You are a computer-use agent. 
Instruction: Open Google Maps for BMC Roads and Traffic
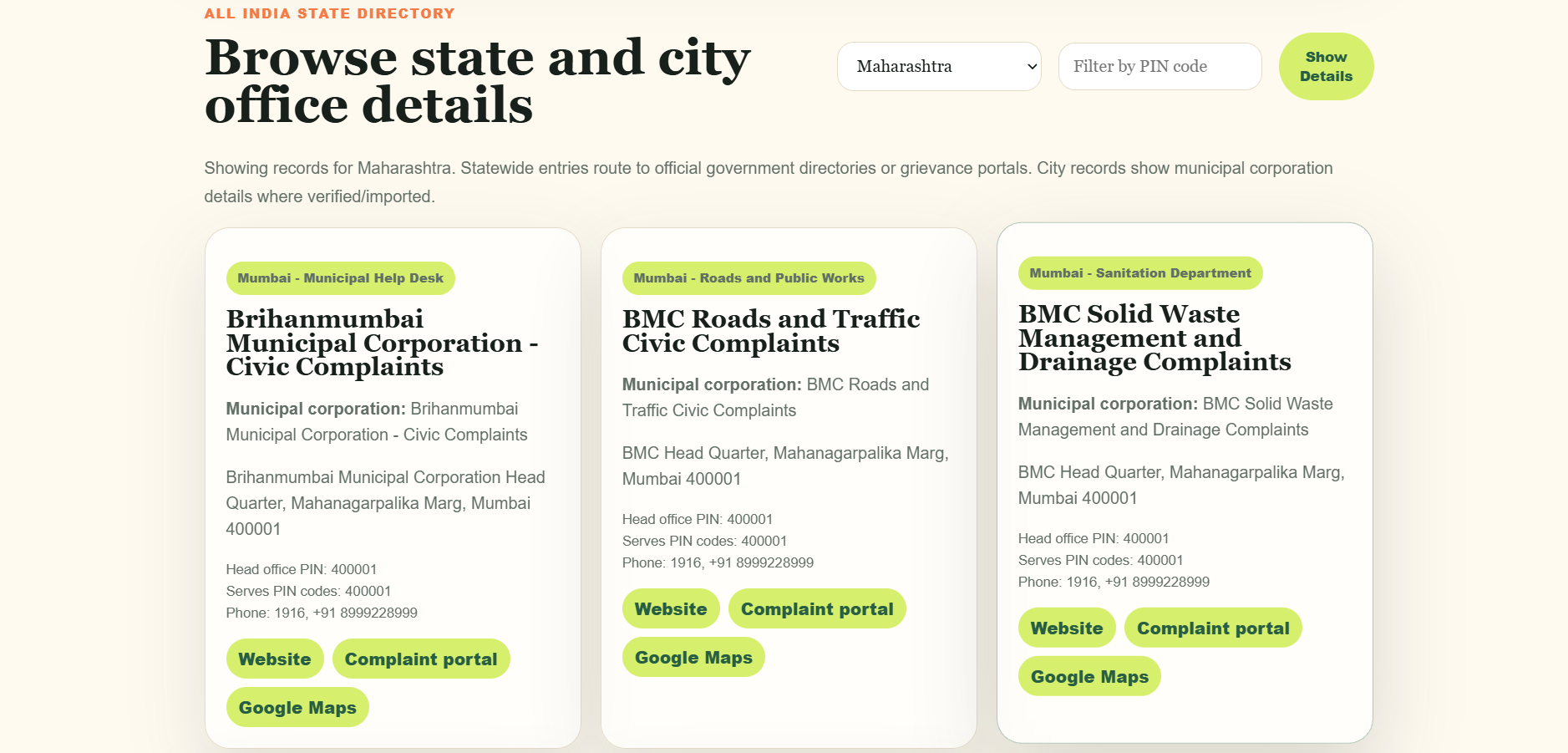693,657
